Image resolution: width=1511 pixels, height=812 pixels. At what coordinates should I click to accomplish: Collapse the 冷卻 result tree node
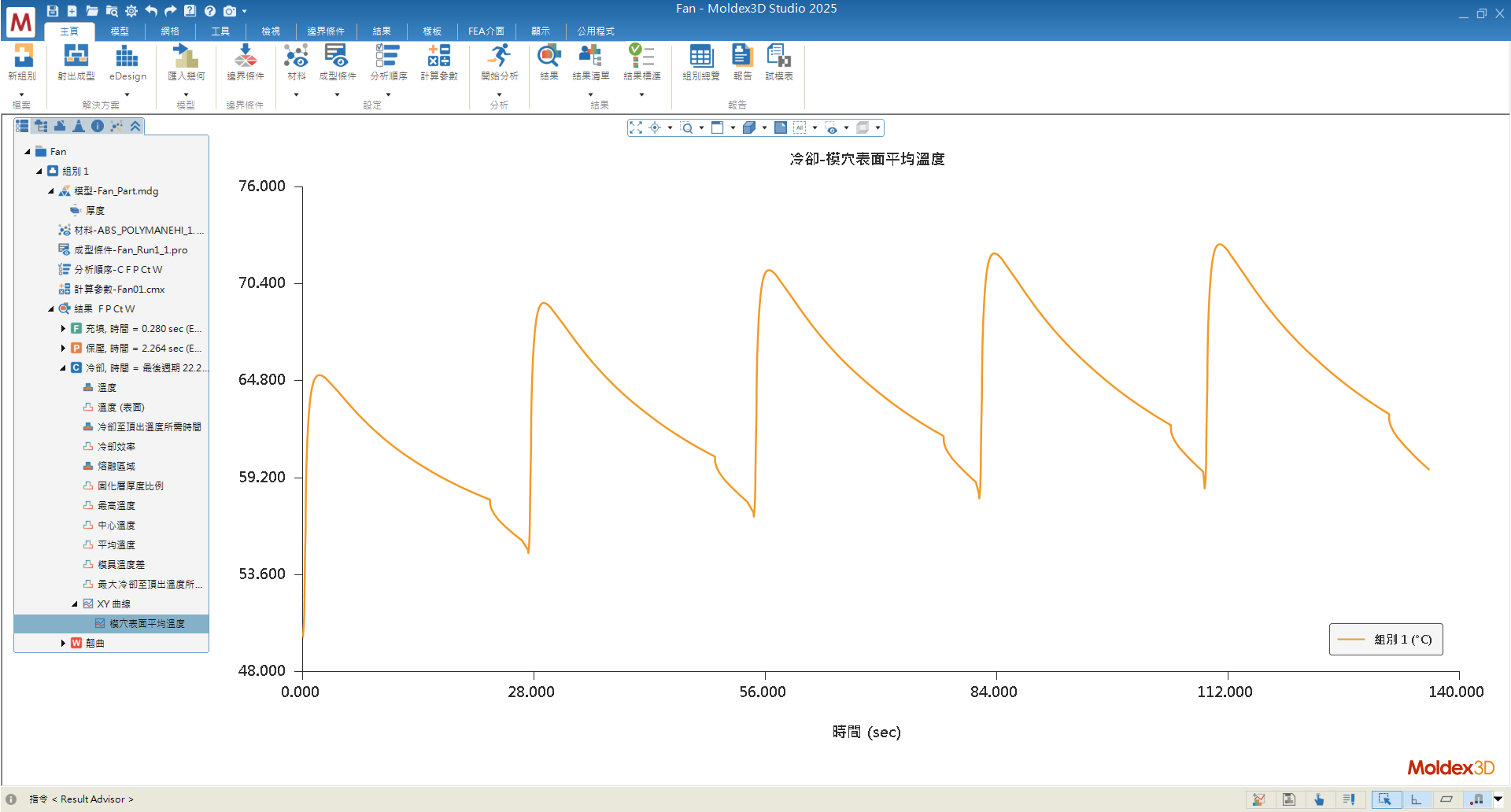tap(63, 368)
